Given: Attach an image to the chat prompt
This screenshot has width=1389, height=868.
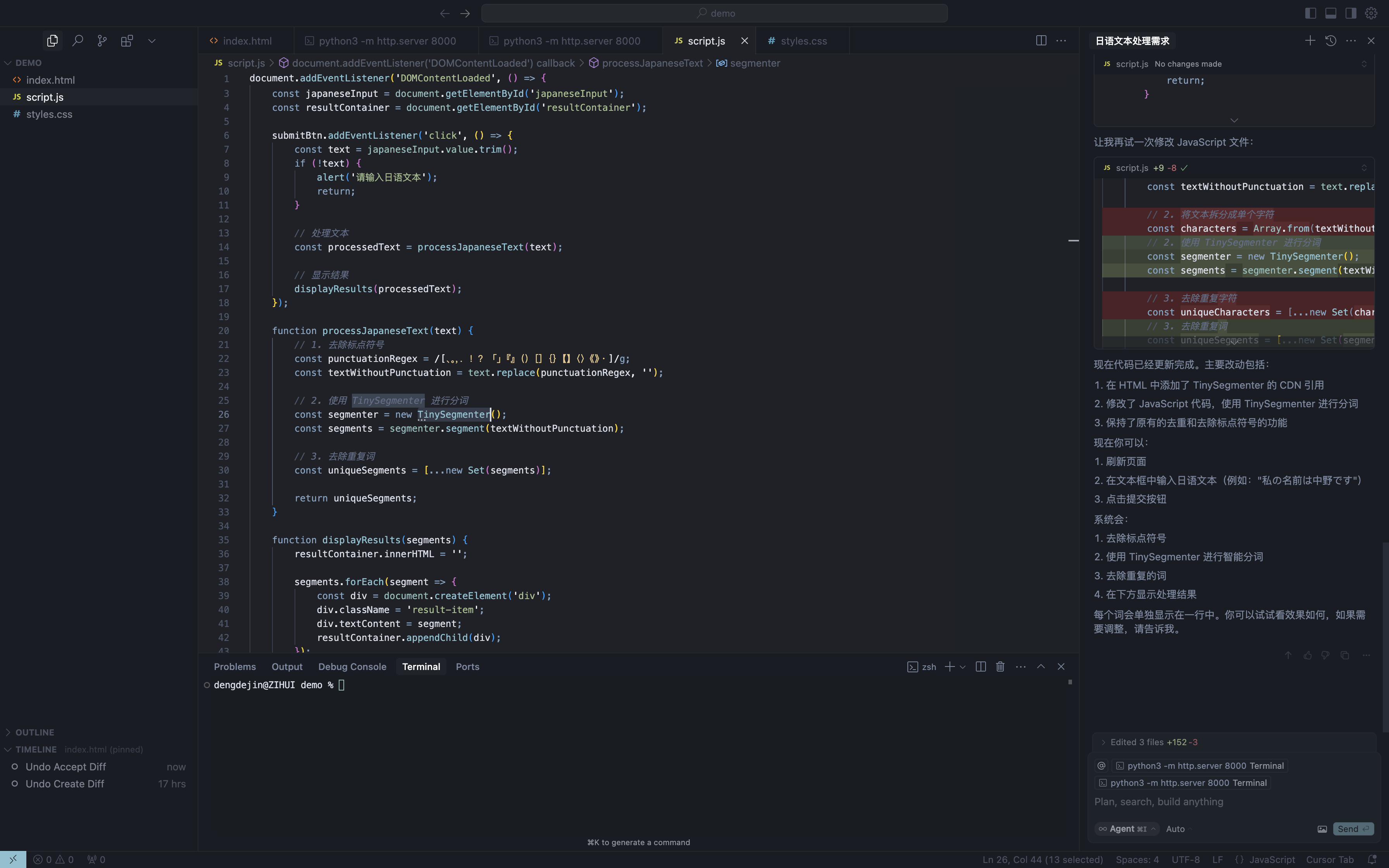Looking at the screenshot, I should point(1322,829).
